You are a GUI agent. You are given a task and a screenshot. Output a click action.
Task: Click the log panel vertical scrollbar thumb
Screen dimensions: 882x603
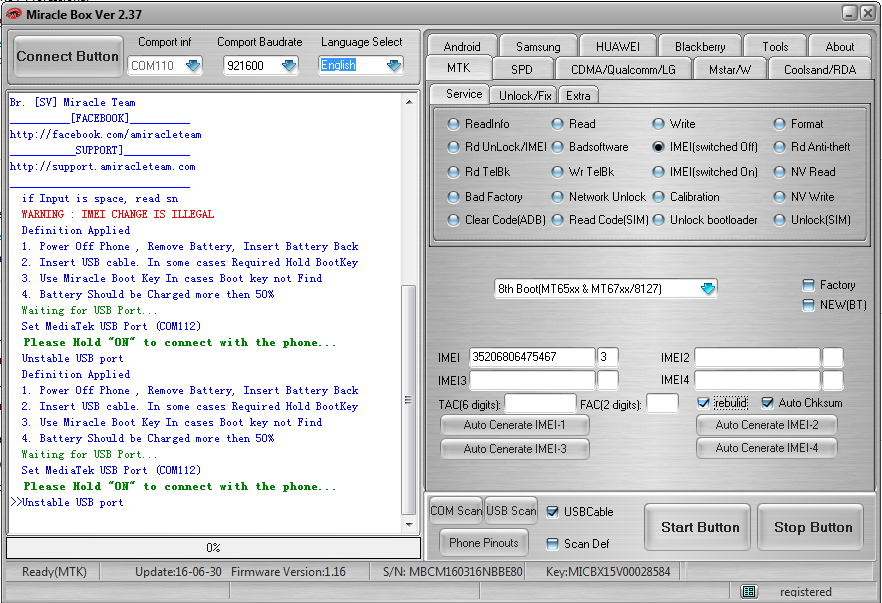tap(408, 400)
